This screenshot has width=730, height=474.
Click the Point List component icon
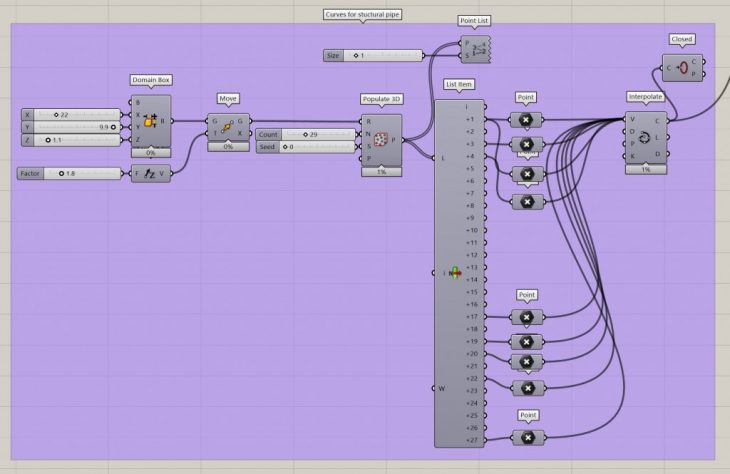click(x=481, y=49)
